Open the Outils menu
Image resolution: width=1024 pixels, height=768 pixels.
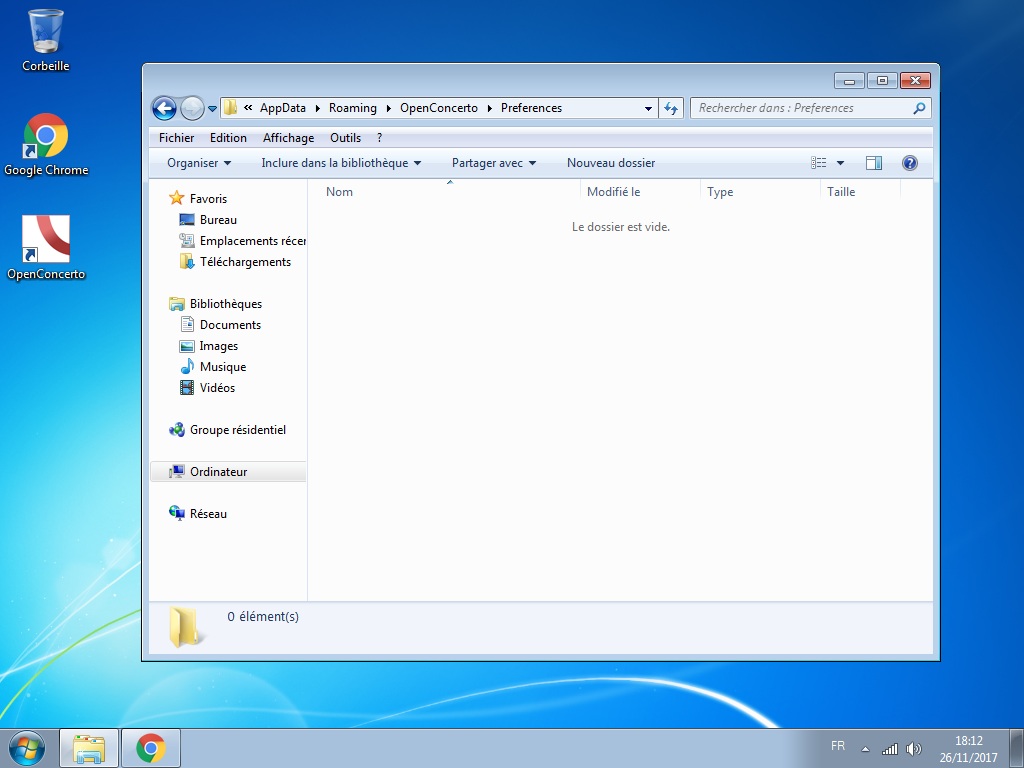tap(345, 138)
